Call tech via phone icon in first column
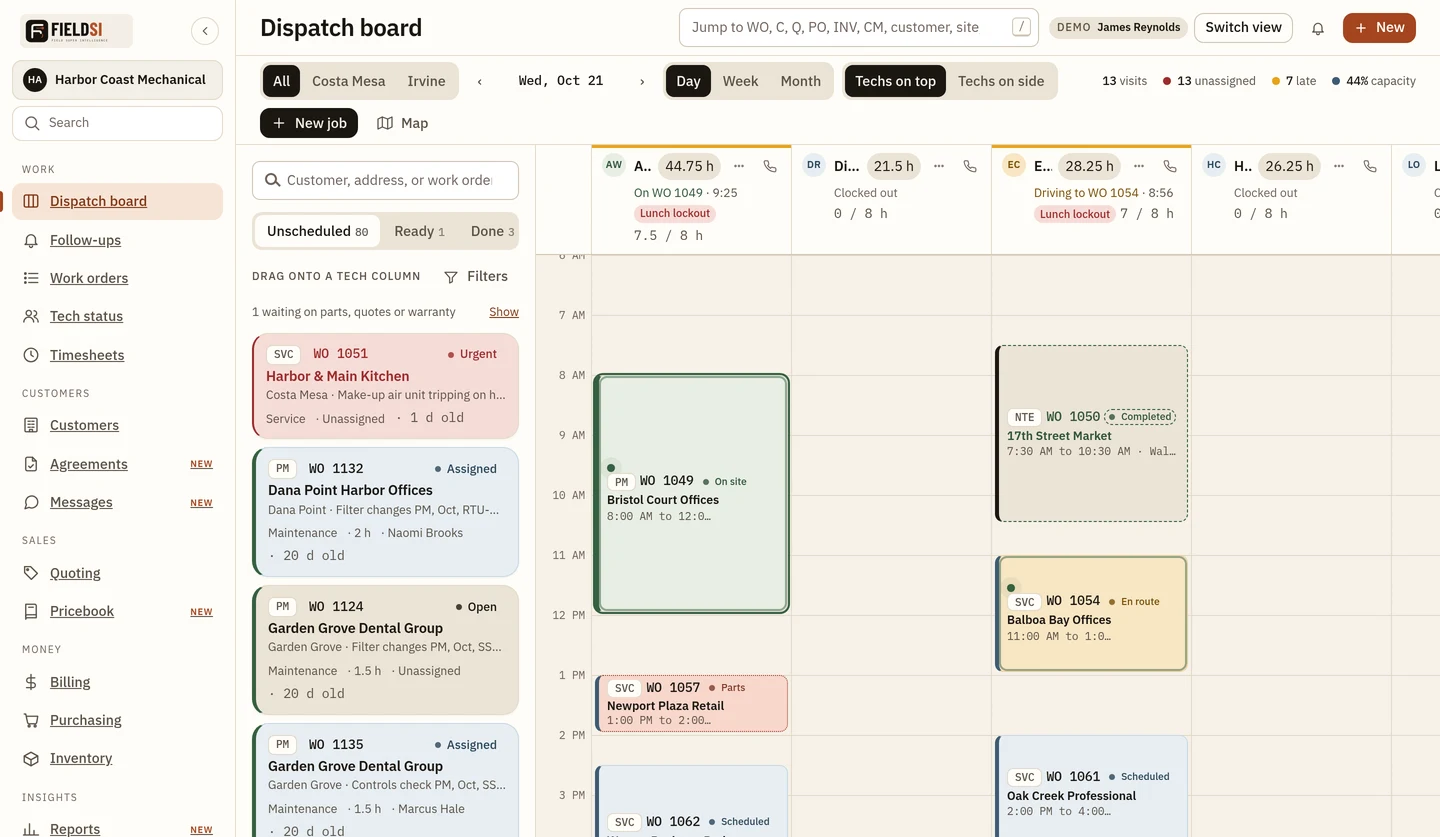Image resolution: width=1440 pixels, height=837 pixels. (x=770, y=166)
